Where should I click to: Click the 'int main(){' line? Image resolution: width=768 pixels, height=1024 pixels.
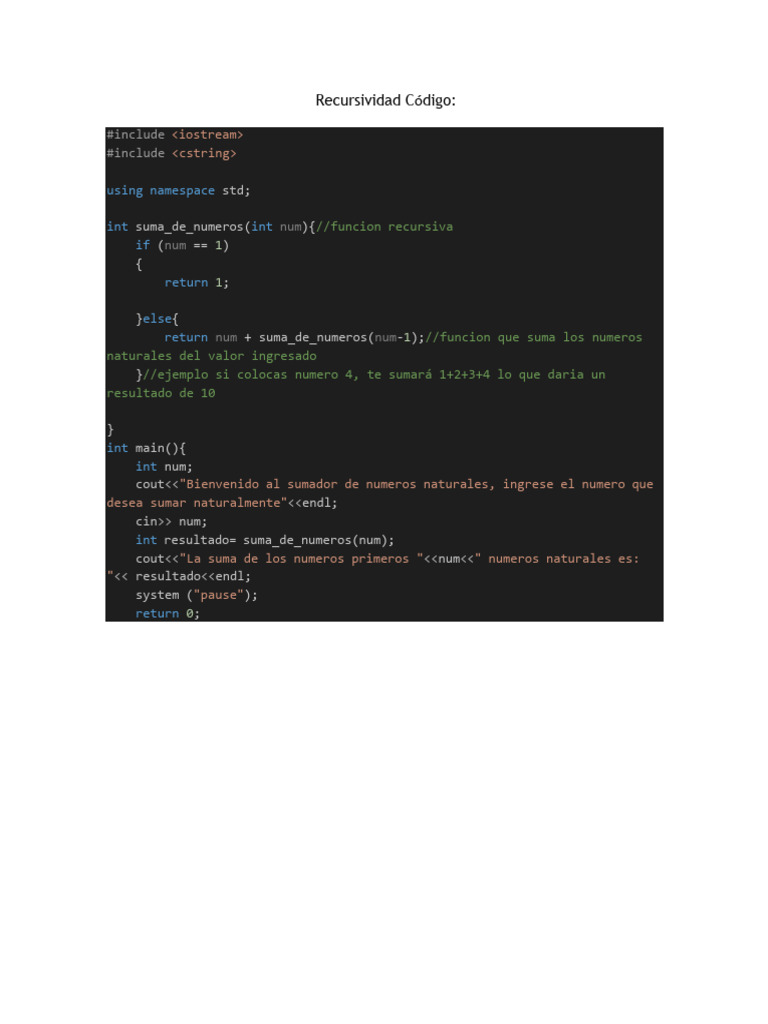[146, 448]
